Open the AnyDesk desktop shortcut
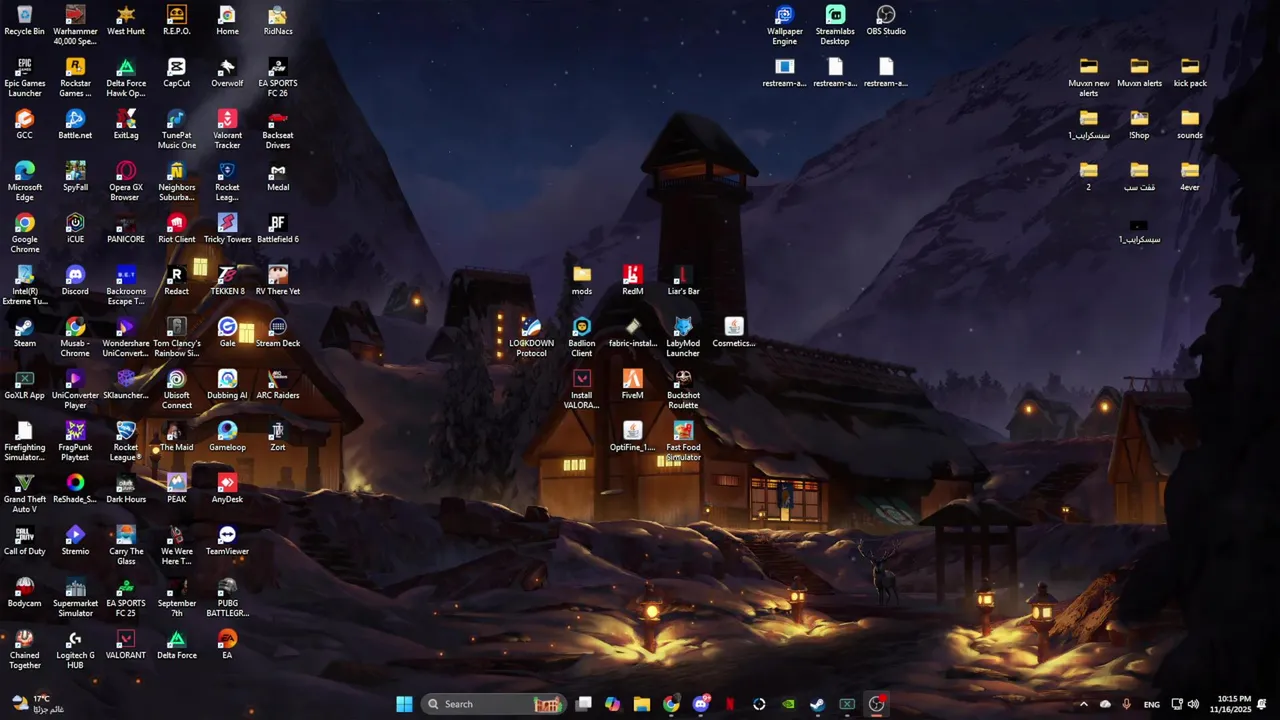The image size is (1280, 720). click(x=227, y=489)
